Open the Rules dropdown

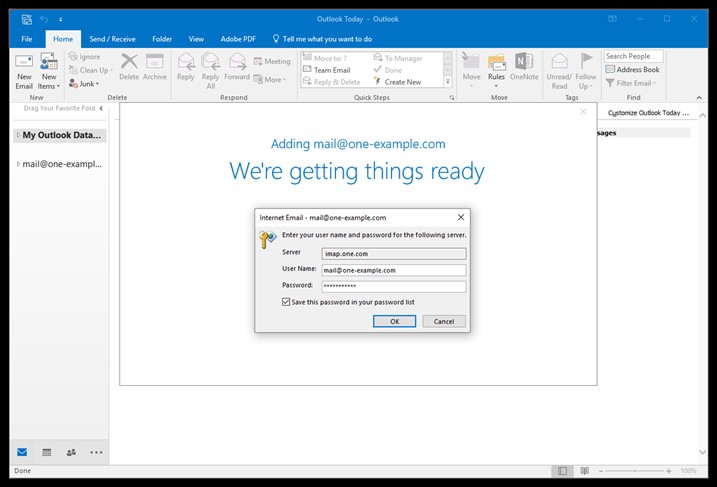click(x=496, y=71)
